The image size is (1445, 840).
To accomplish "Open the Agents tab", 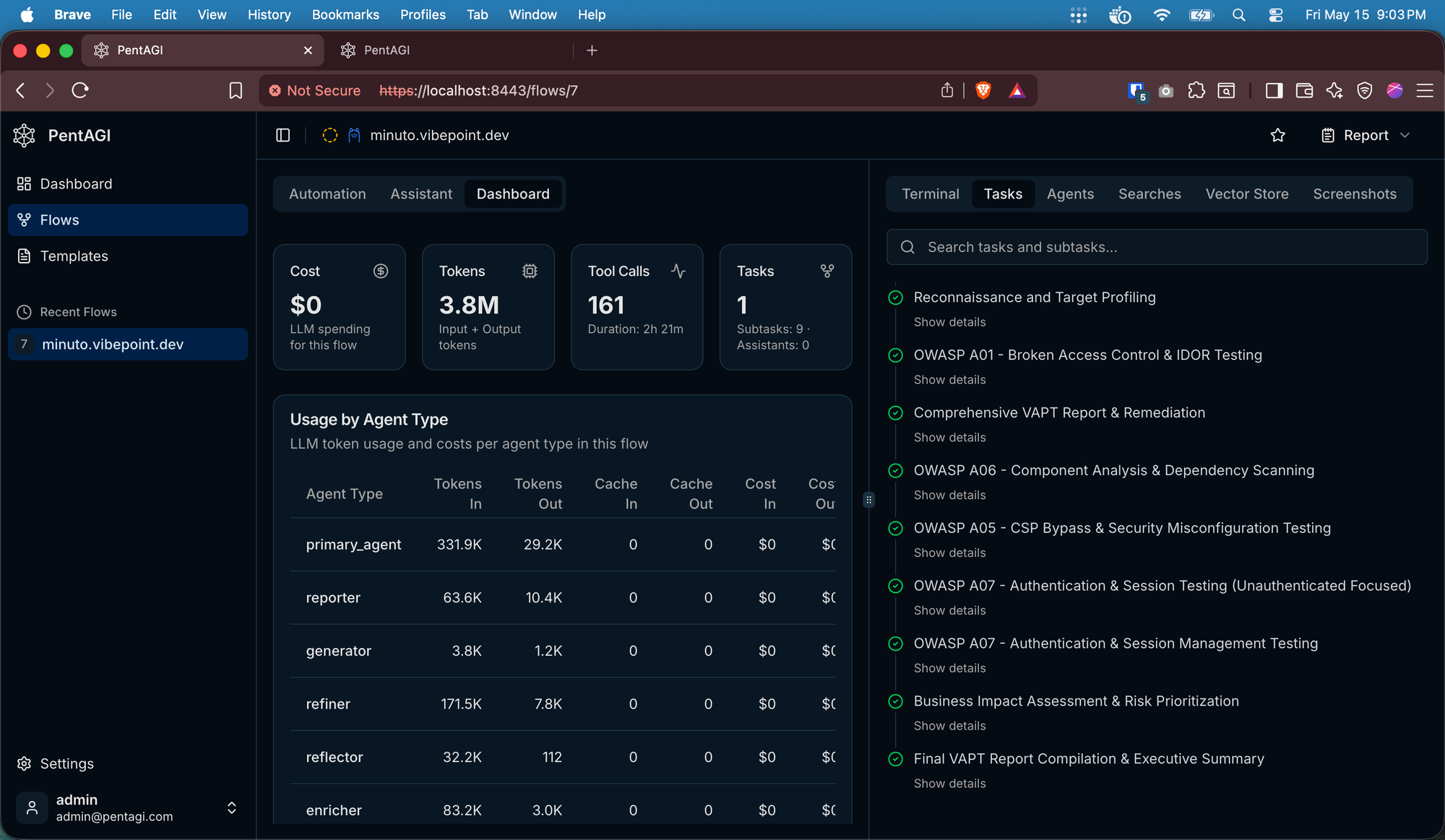I will click(1070, 194).
